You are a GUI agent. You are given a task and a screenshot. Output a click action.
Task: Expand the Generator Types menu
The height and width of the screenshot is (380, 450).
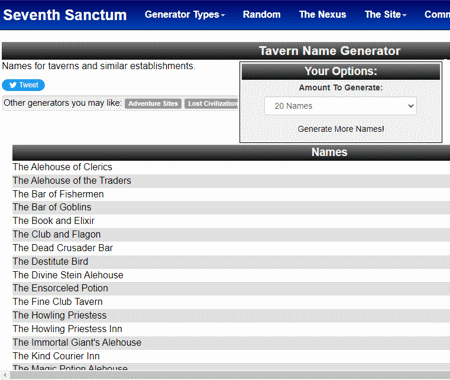coord(185,15)
